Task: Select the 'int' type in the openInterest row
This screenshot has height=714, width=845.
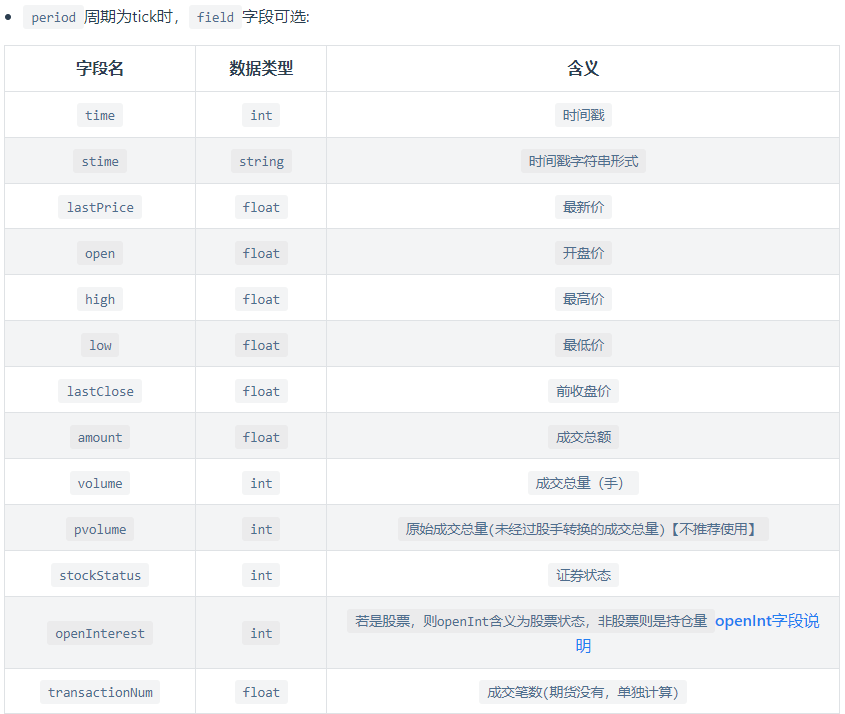Action: pyautogui.click(x=261, y=633)
